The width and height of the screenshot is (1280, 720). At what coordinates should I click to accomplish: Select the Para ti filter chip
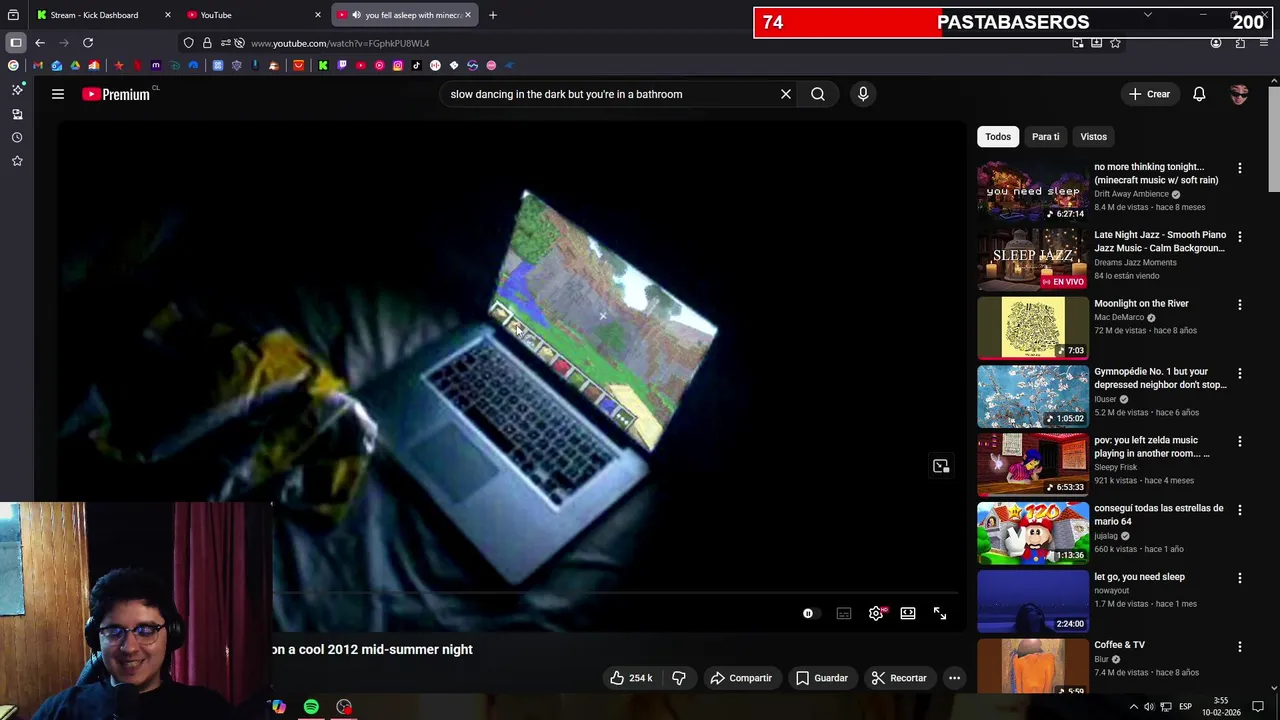point(1045,137)
